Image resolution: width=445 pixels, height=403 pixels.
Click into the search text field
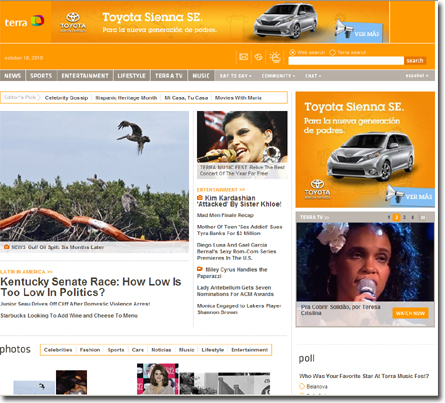pyautogui.click(x=346, y=61)
